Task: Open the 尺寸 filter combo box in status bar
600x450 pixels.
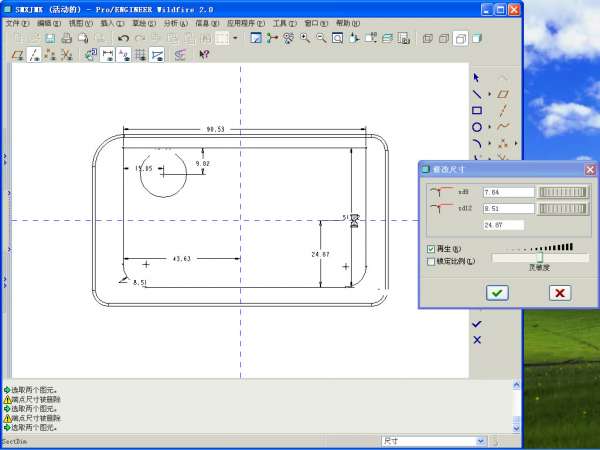Action: 434,441
